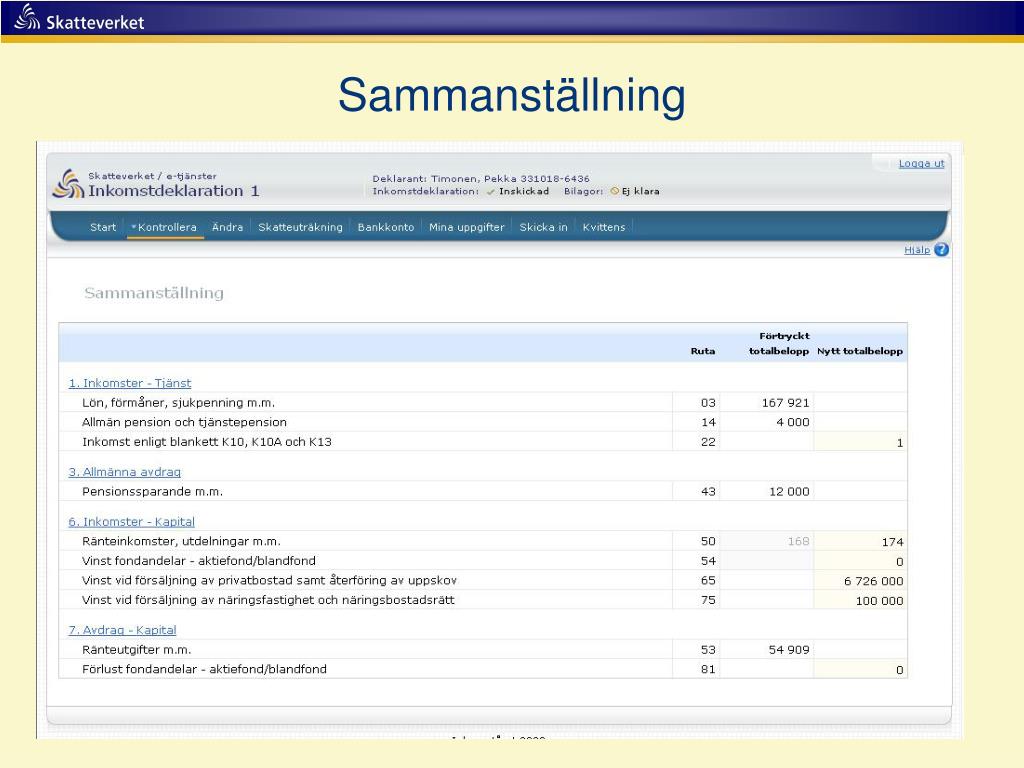The image size is (1024, 768).
Task: Open the Skatteuträkning tab
Action: pyautogui.click(x=300, y=227)
